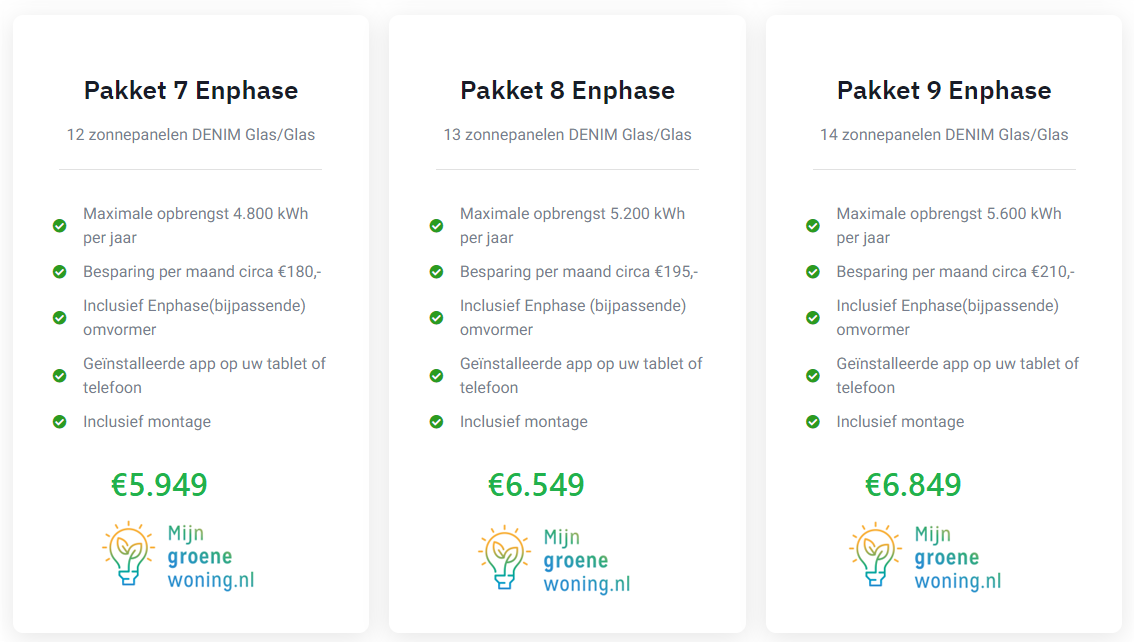Viewport: 1134px width, 642px height.
Task: Click the checkmark next to Besparing circa €210,-
Action: (x=813, y=272)
